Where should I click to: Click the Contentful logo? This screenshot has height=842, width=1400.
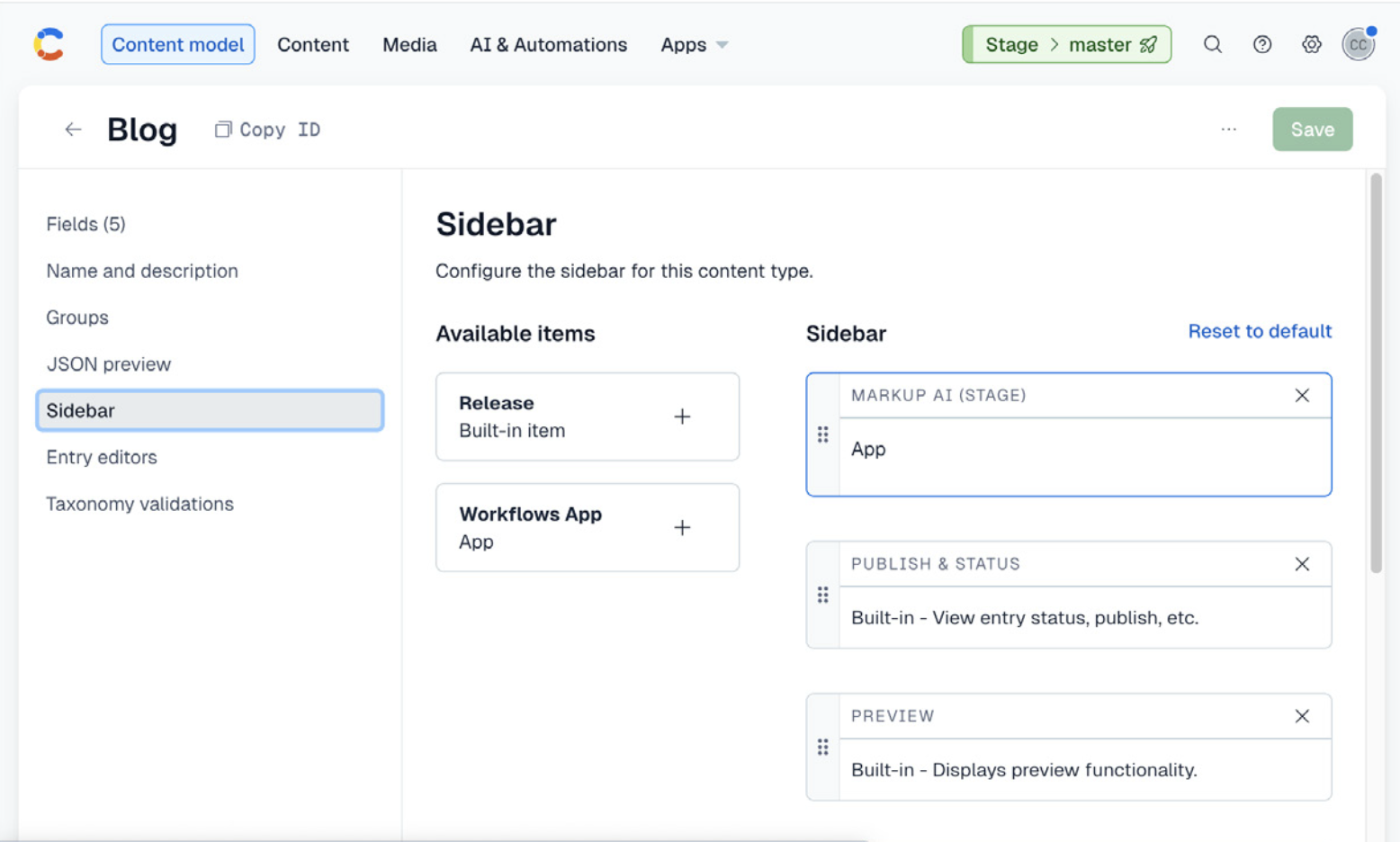pyautogui.click(x=49, y=43)
